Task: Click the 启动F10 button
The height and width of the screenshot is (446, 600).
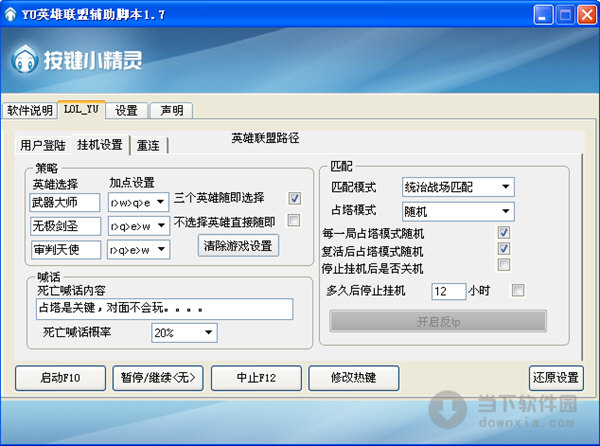Action: (x=60, y=378)
